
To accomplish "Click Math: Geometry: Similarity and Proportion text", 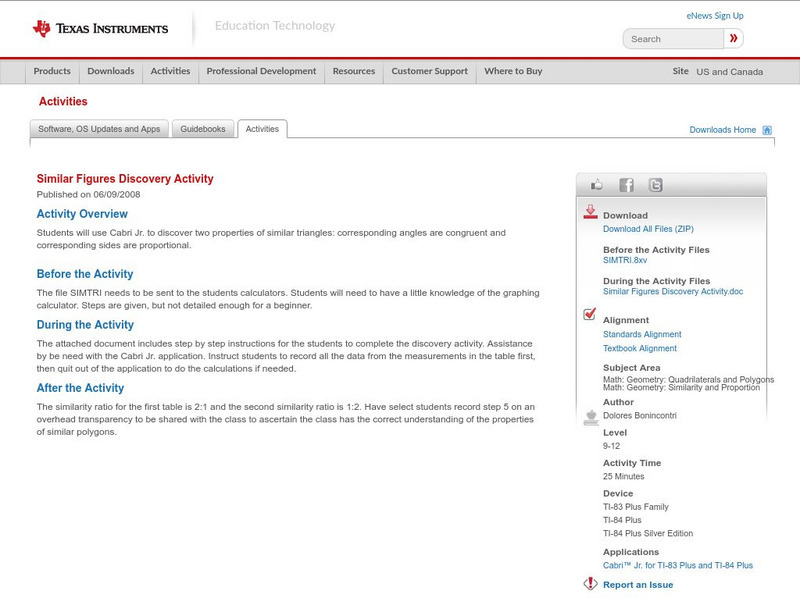I will click(x=682, y=388).
